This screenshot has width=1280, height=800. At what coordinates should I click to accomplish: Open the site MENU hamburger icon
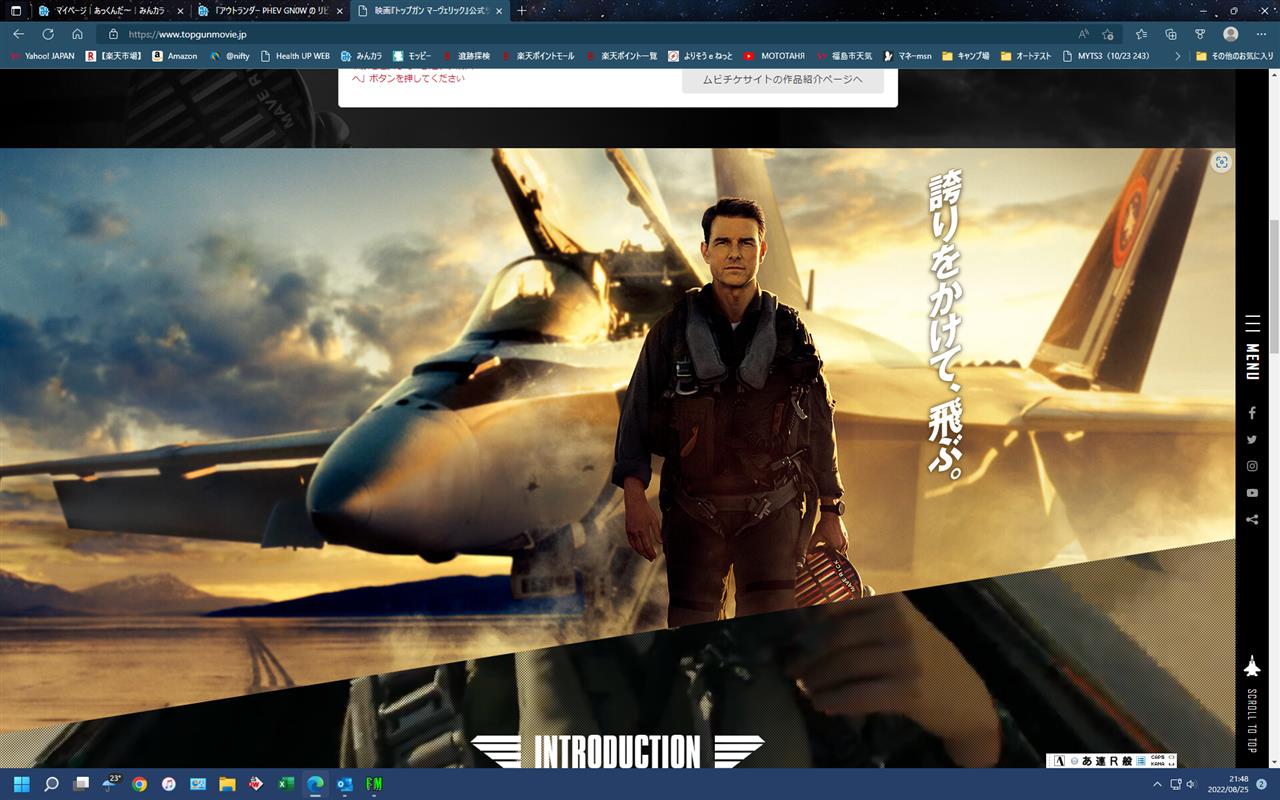[1252, 324]
